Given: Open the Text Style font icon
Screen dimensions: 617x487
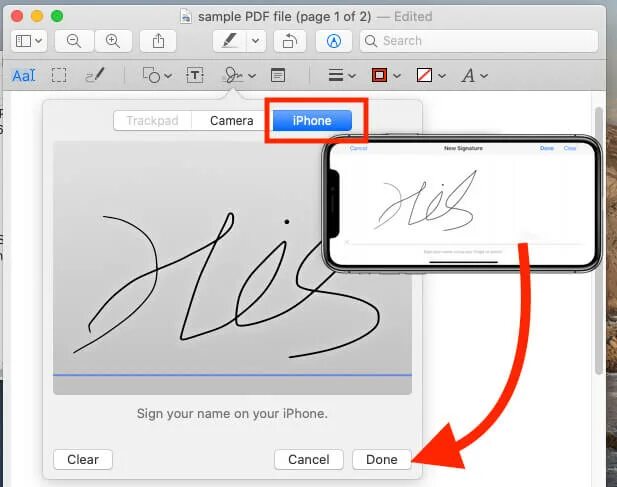Looking at the screenshot, I should pos(468,75).
